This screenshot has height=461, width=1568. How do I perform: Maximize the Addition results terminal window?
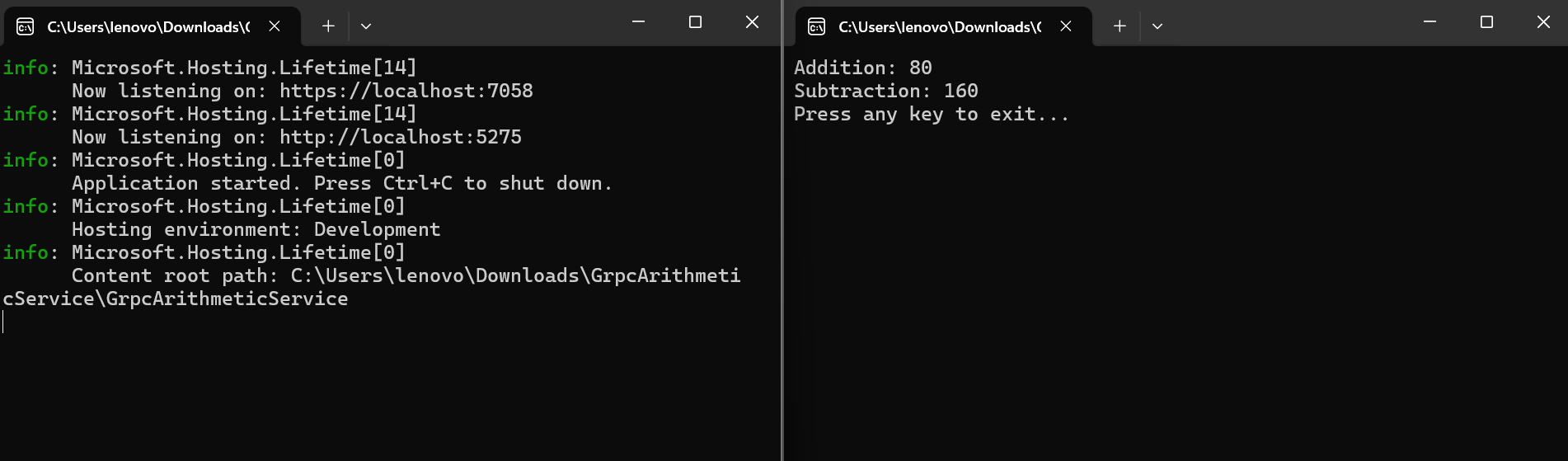pos(1486,22)
